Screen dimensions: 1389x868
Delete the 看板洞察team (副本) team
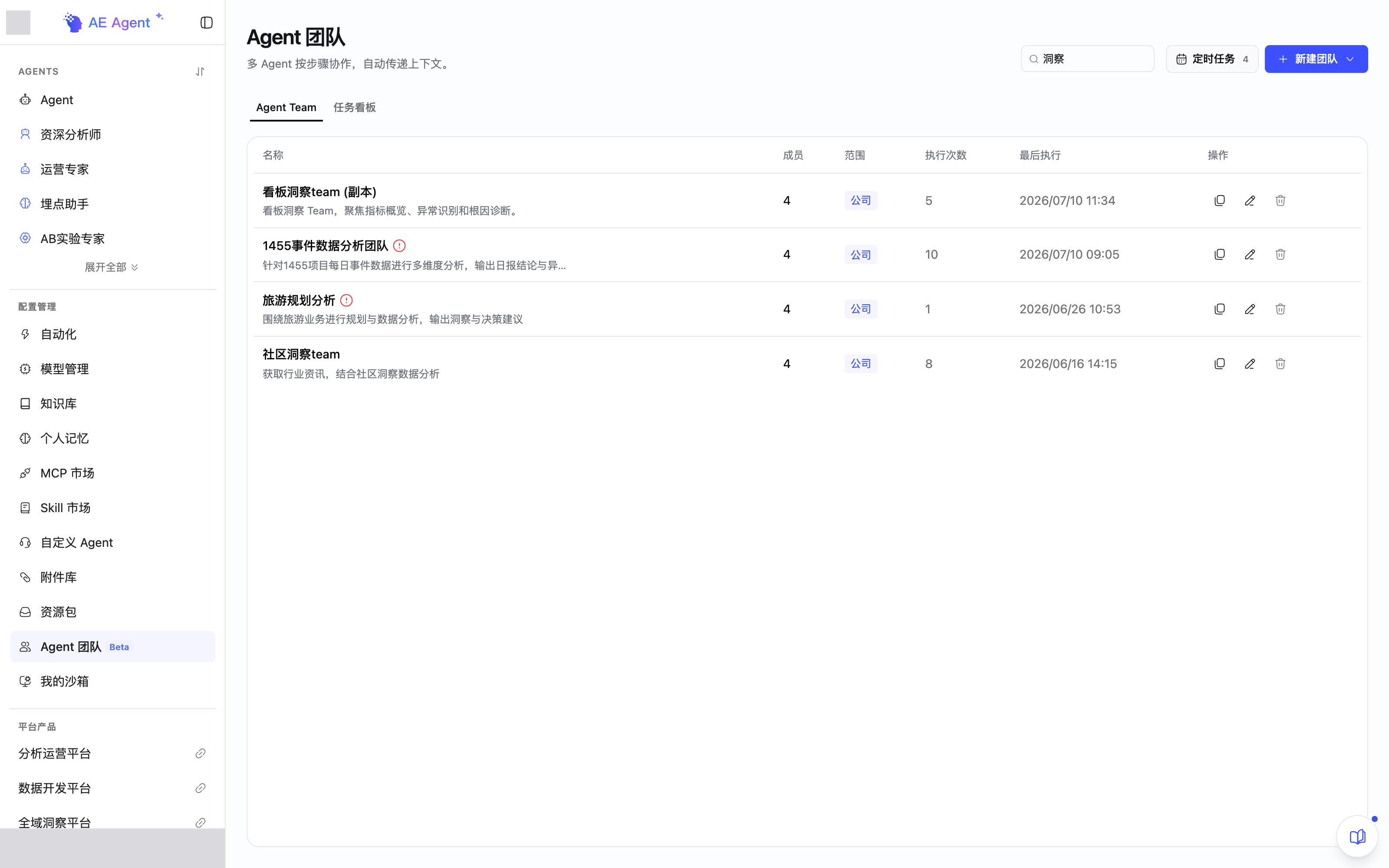[x=1280, y=201]
